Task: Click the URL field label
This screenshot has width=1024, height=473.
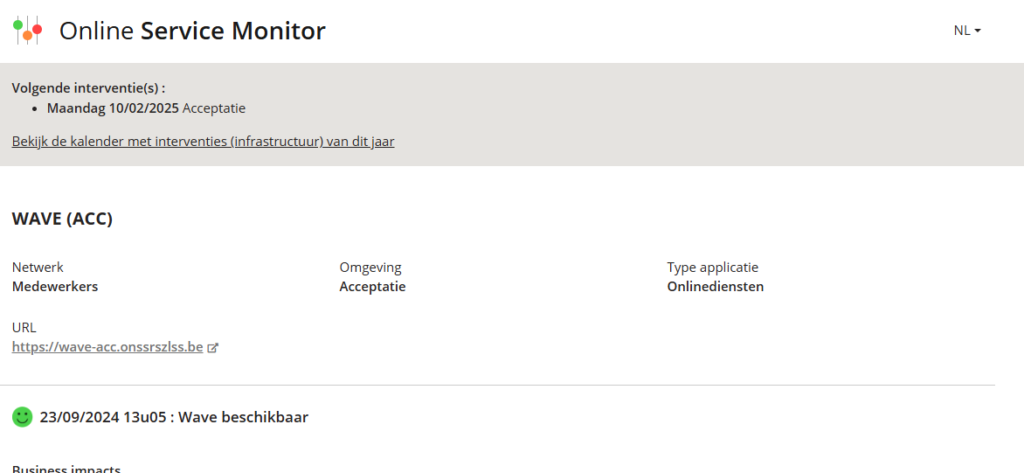Action: pyautogui.click(x=24, y=327)
